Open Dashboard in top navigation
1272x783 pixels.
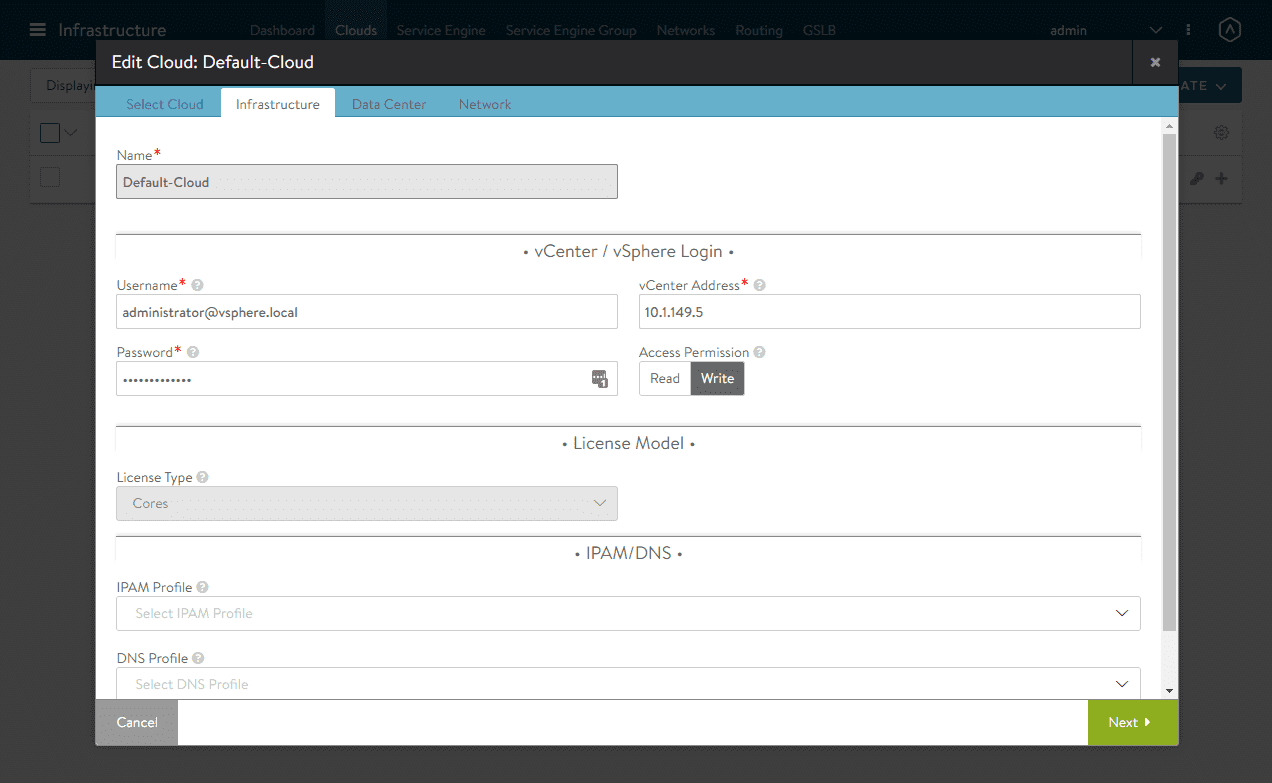(x=282, y=30)
